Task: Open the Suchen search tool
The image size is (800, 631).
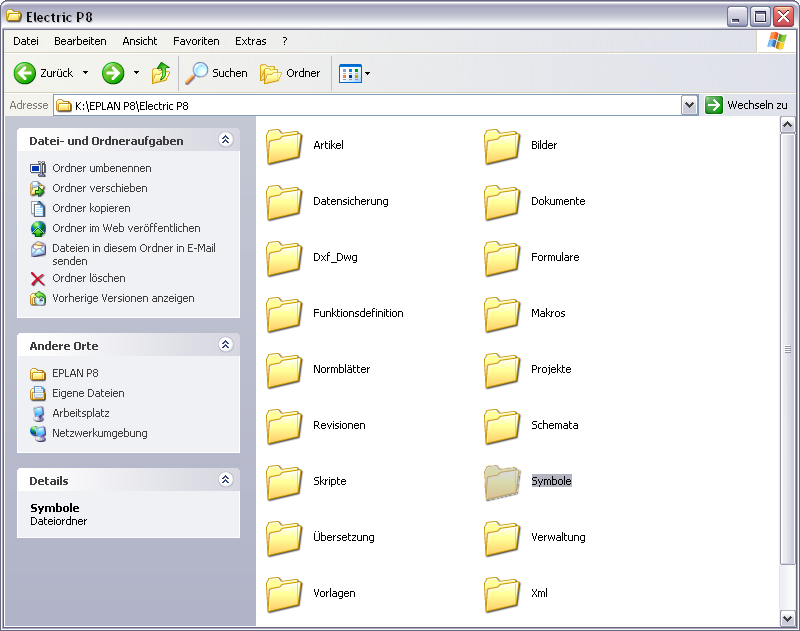Action: click(216, 73)
